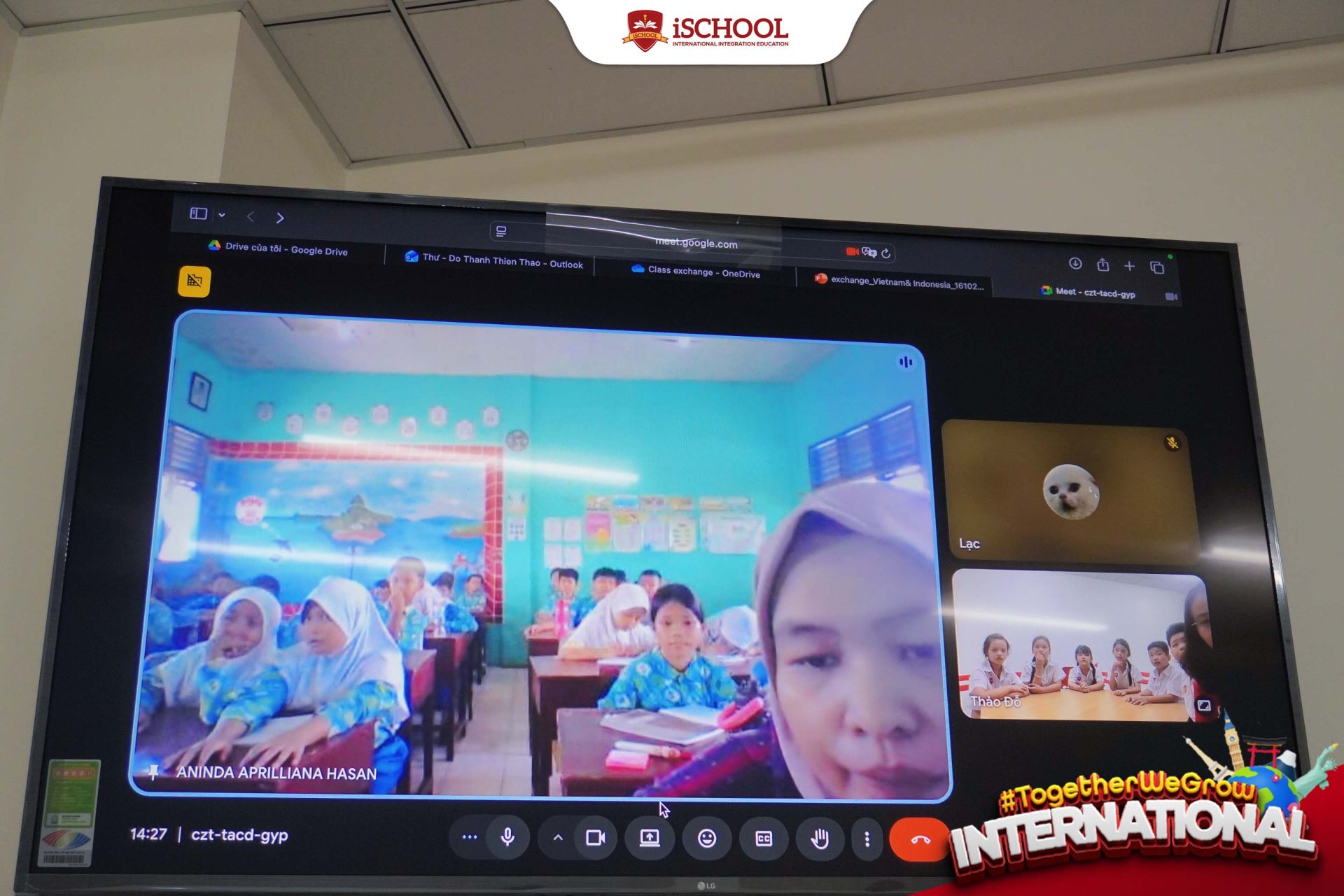Viewport: 1344px width, 896px height.
Task: Open audio settings ellipsis beside microphone
Action: pyautogui.click(x=470, y=836)
